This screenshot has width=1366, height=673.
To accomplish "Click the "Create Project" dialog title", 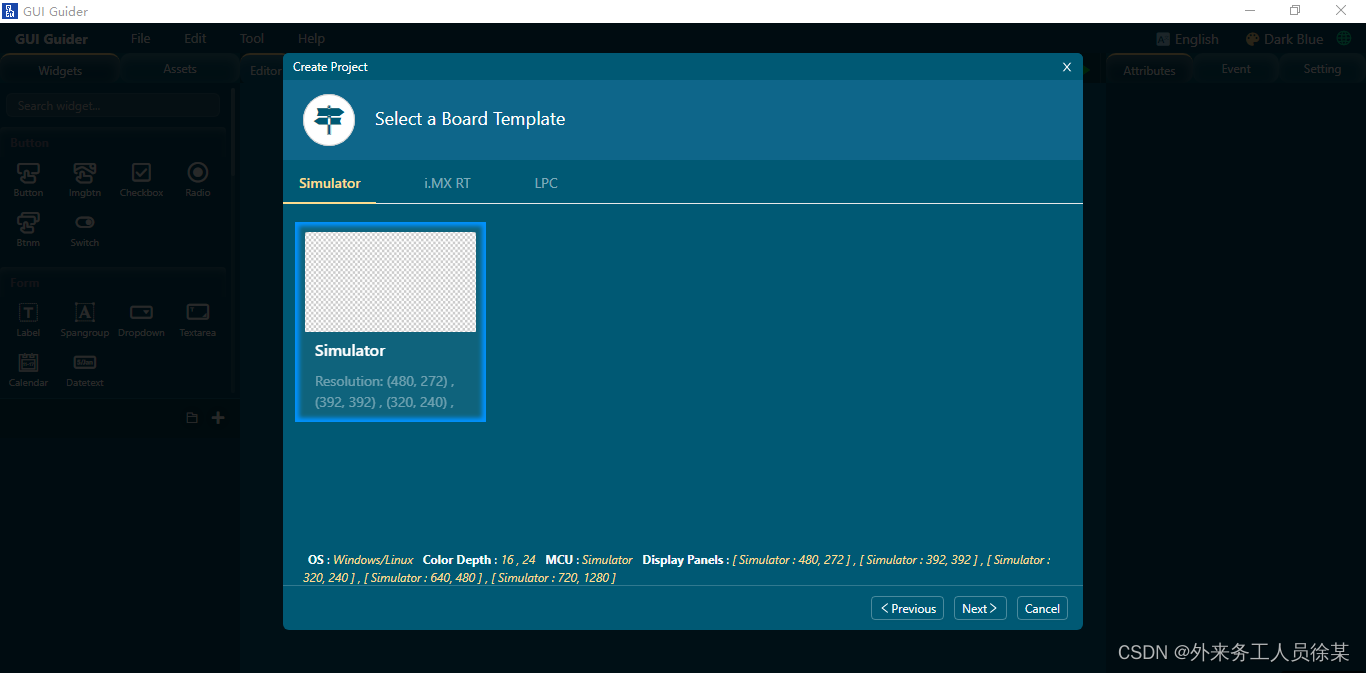I will coord(330,67).
